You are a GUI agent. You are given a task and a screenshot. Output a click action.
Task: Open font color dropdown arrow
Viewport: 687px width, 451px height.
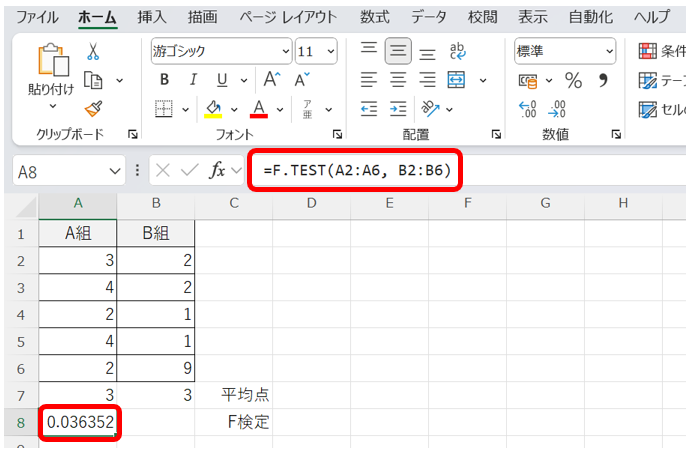(x=280, y=109)
